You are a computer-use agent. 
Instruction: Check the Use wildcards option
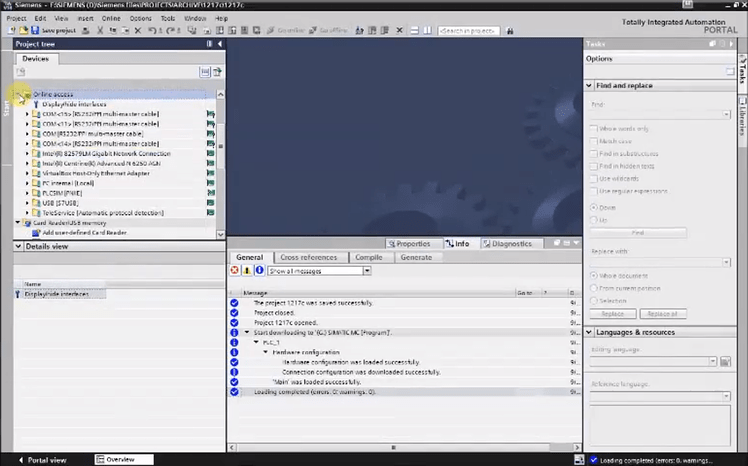(x=594, y=178)
